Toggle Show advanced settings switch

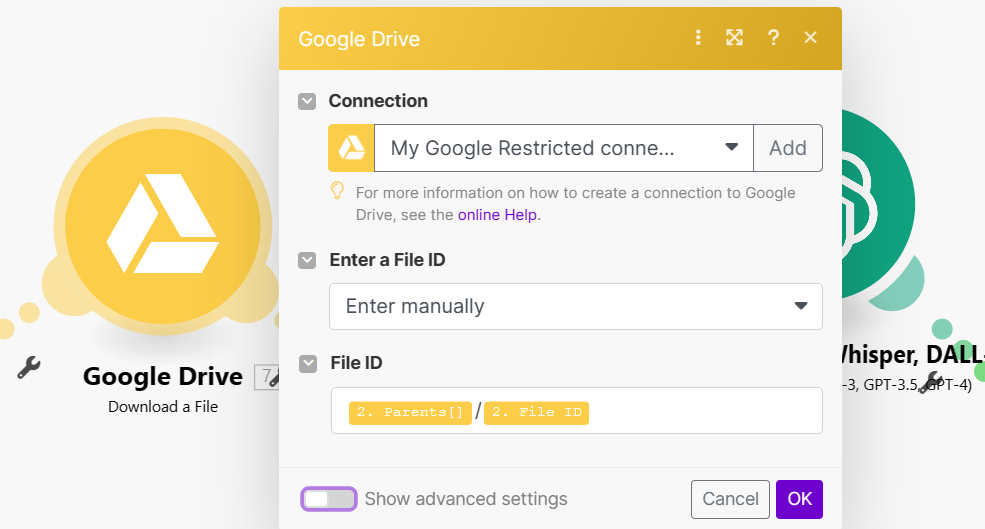pyautogui.click(x=329, y=499)
